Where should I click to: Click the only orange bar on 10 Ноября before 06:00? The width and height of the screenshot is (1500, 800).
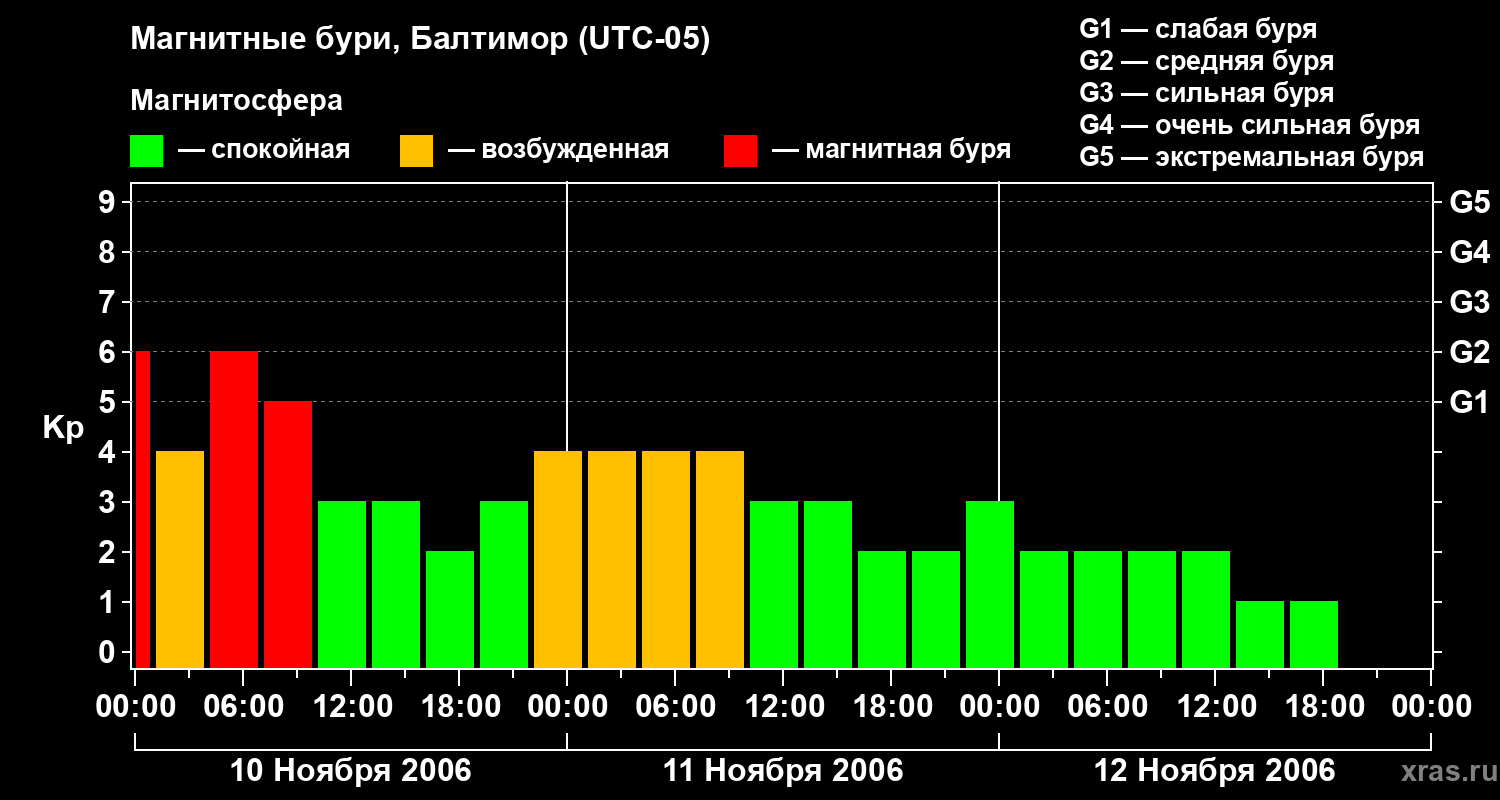180,558
